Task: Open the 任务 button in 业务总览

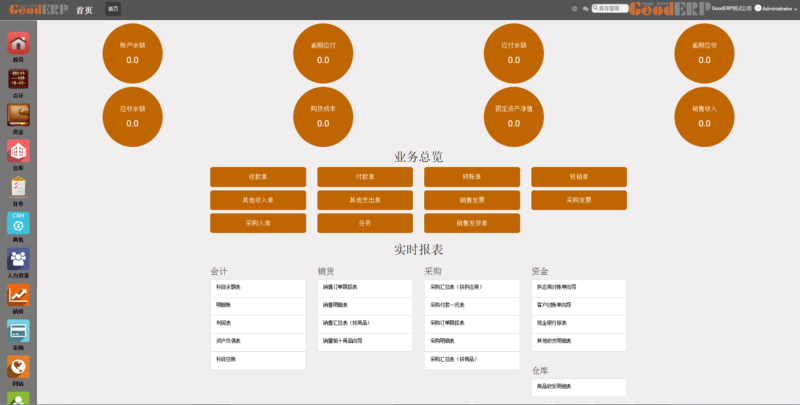Action: [x=365, y=223]
